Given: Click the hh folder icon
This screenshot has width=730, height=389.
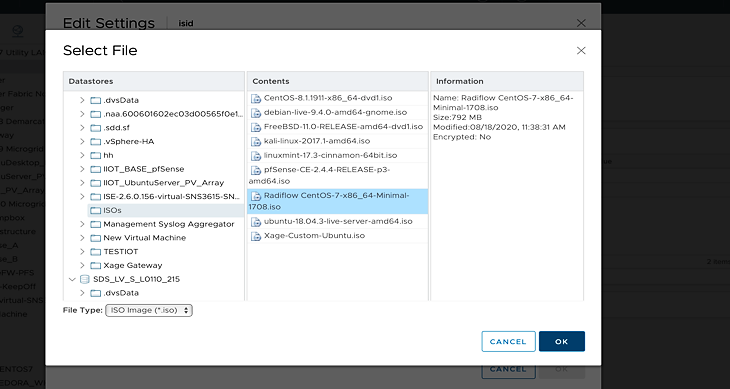Looking at the screenshot, I should point(95,155).
